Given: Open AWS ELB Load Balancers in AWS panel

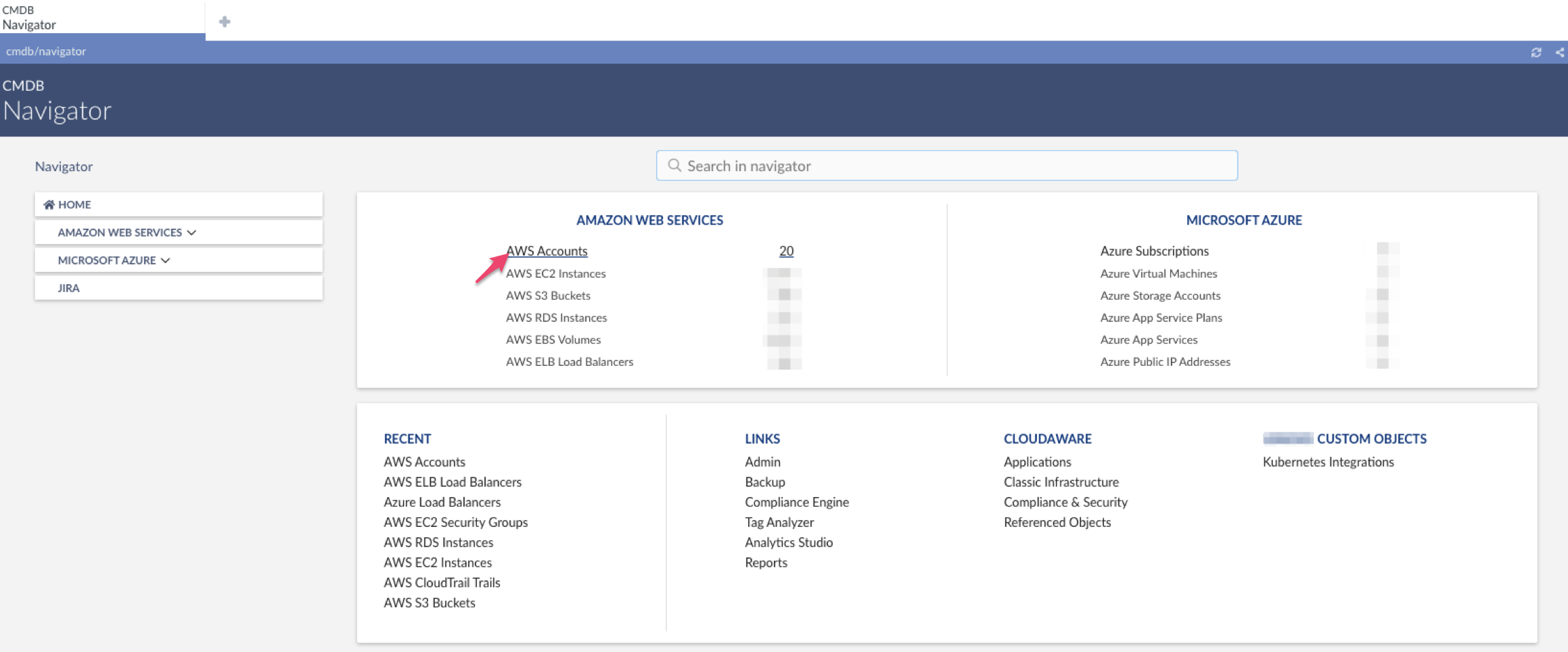Looking at the screenshot, I should 570,362.
